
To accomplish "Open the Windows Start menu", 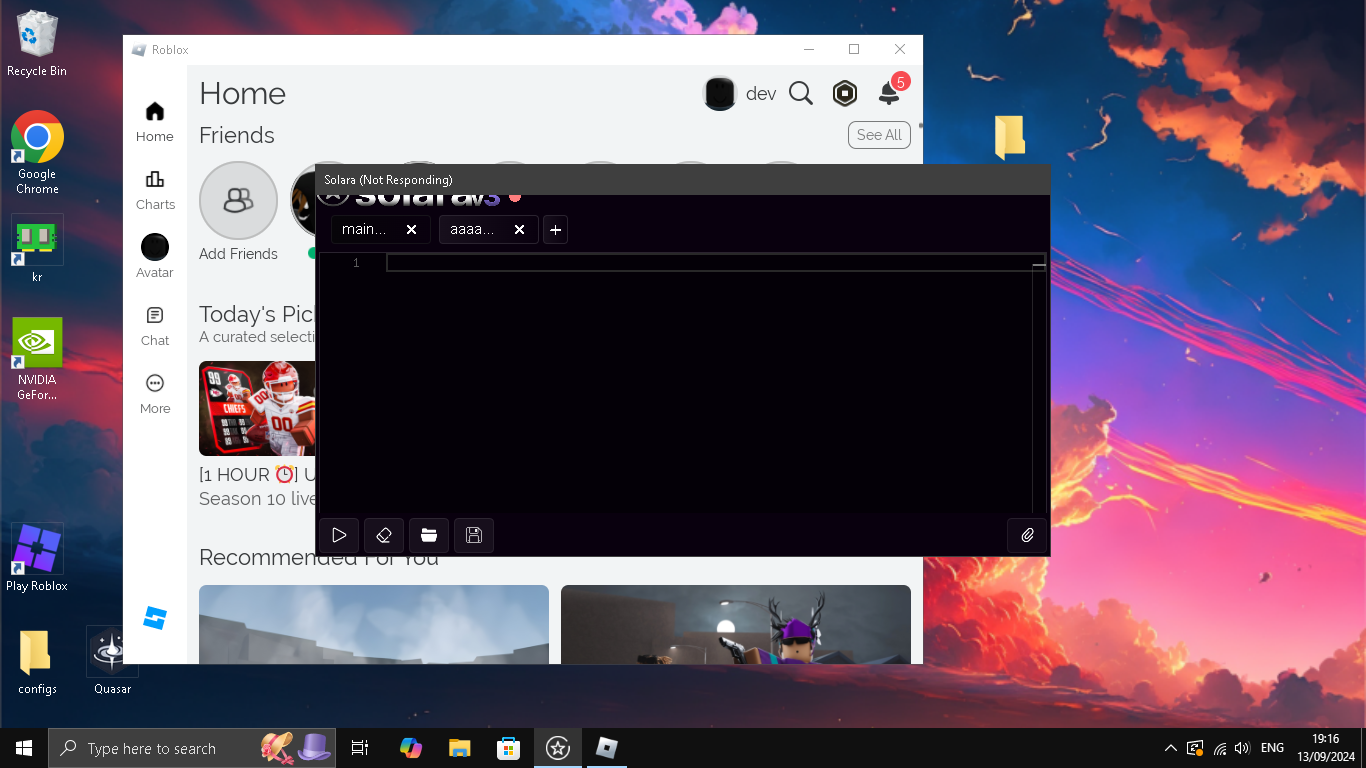I will coord(24,748).
